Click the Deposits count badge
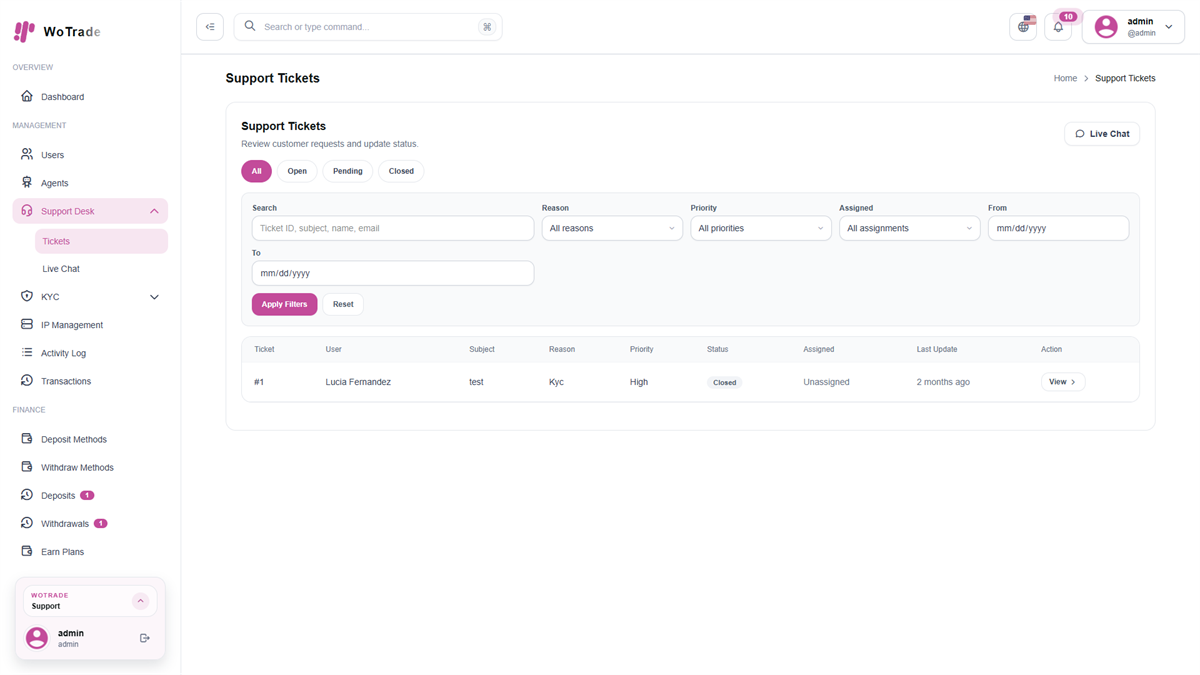This screenshot has width=1200, height=675. pos(87,495)
